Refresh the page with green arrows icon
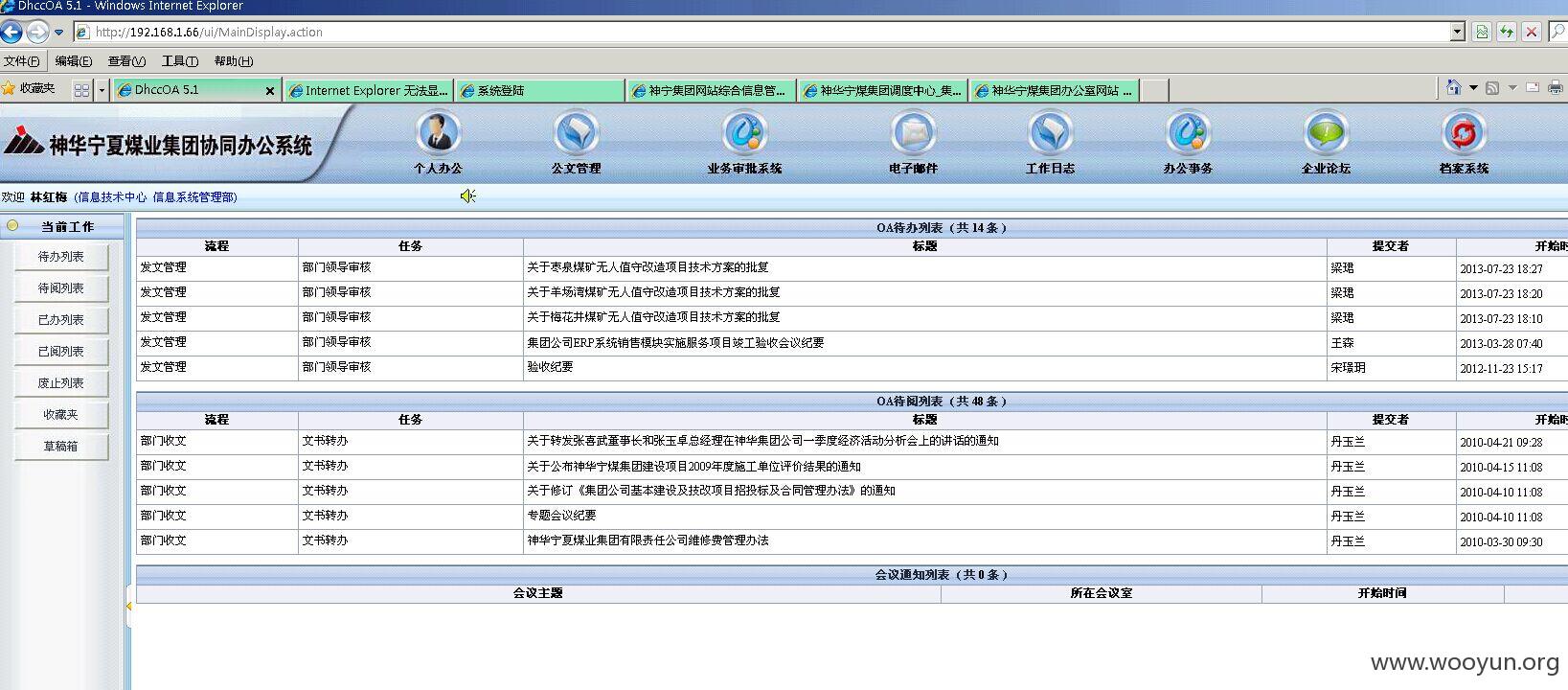This screenshot has width=1568, height=690. coord(1507,32)
